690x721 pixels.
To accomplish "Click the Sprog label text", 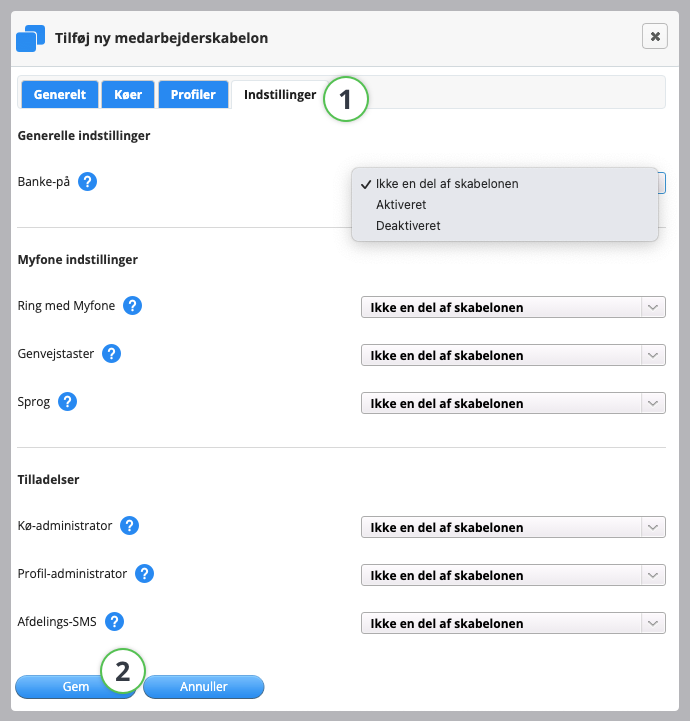I will pyautogui.click(x=34, y=402).
